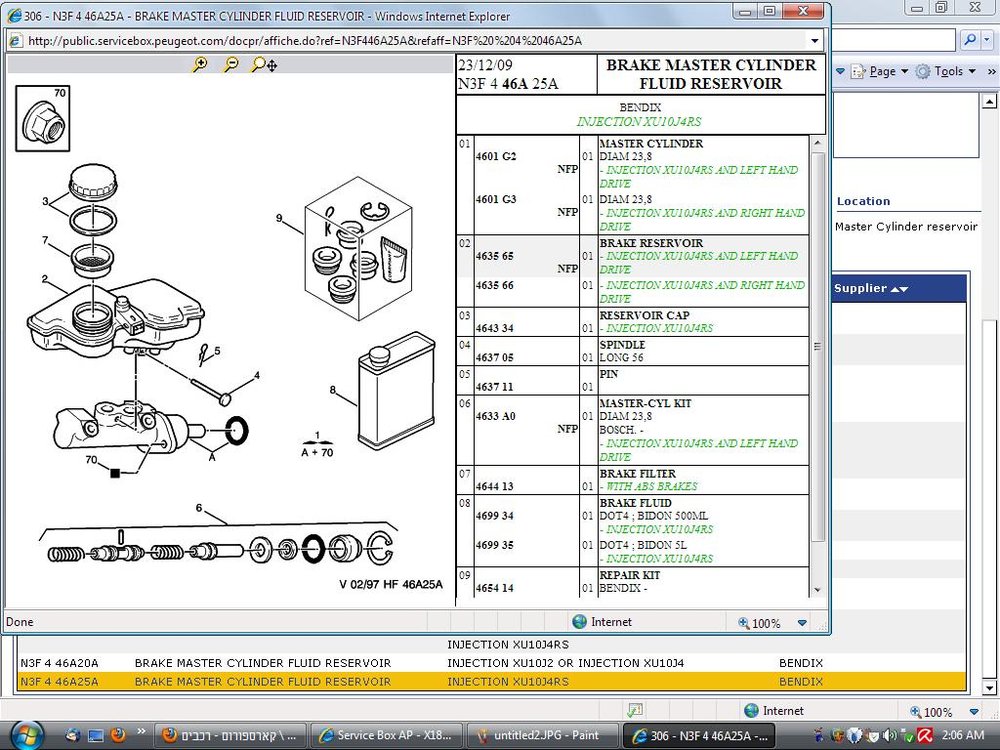Click the parts list scrollbar up arrow

click(818, 143)
